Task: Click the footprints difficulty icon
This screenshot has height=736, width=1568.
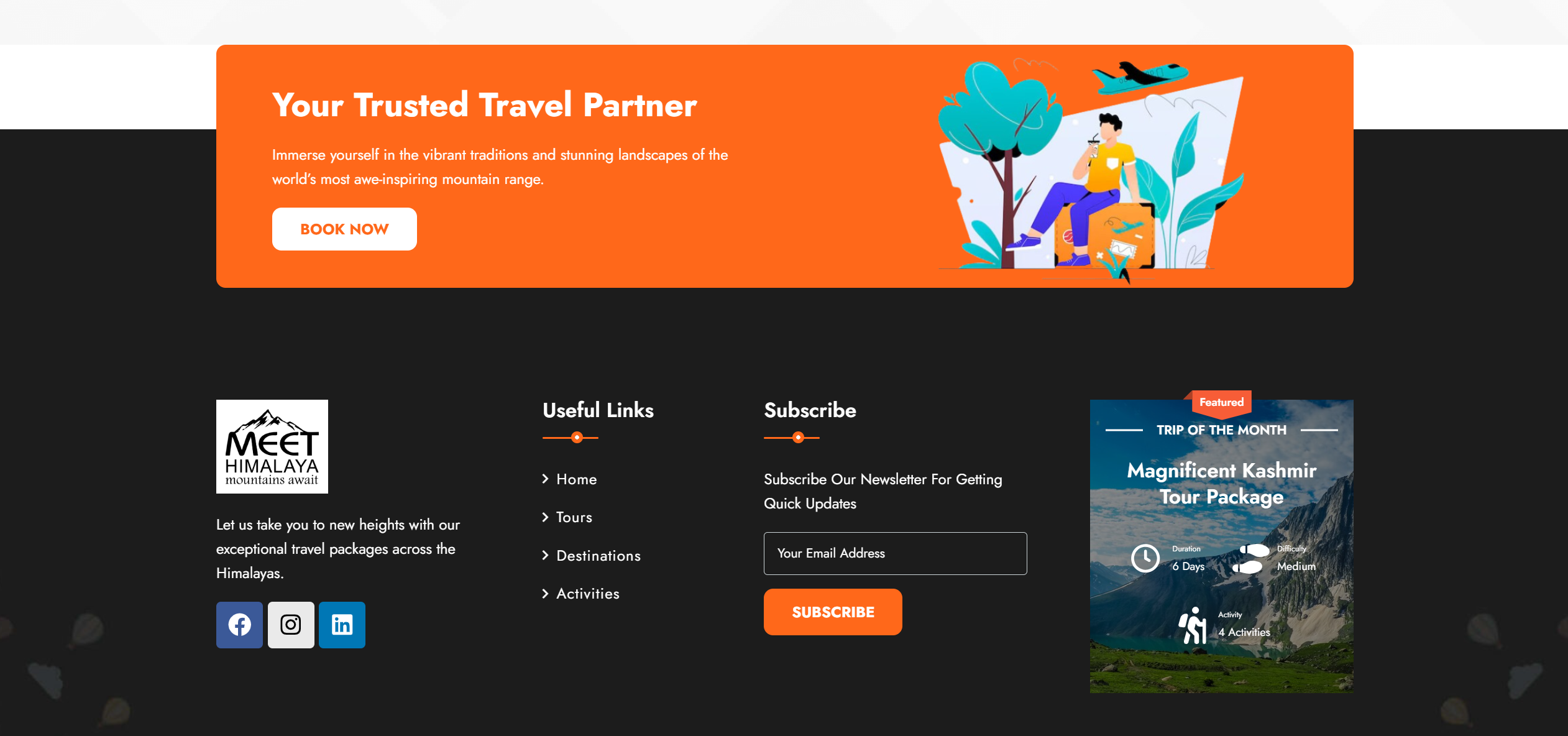Action: (x=1250, y=558)
